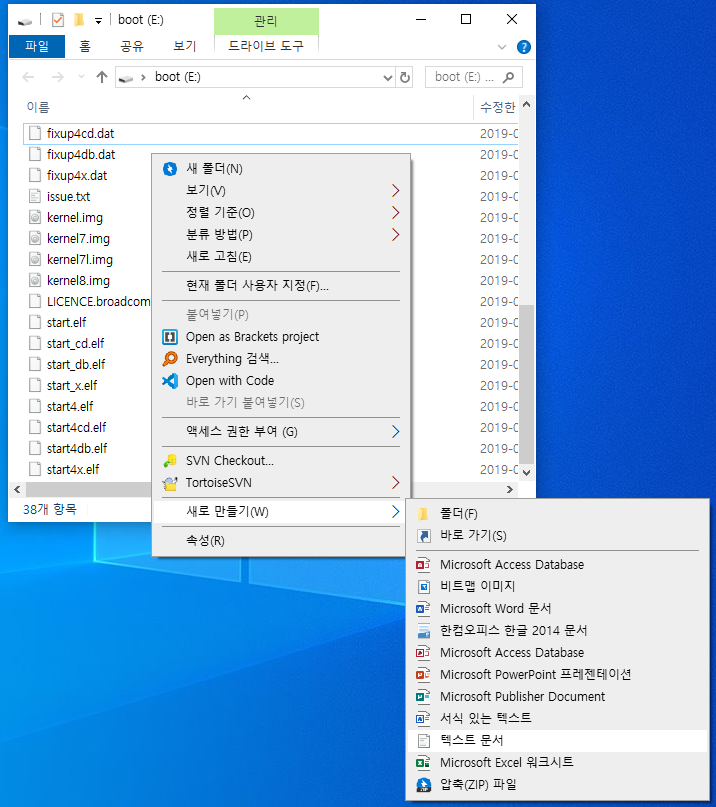
Task: Click the SVN Checkout icon
Action: point(170,461)
